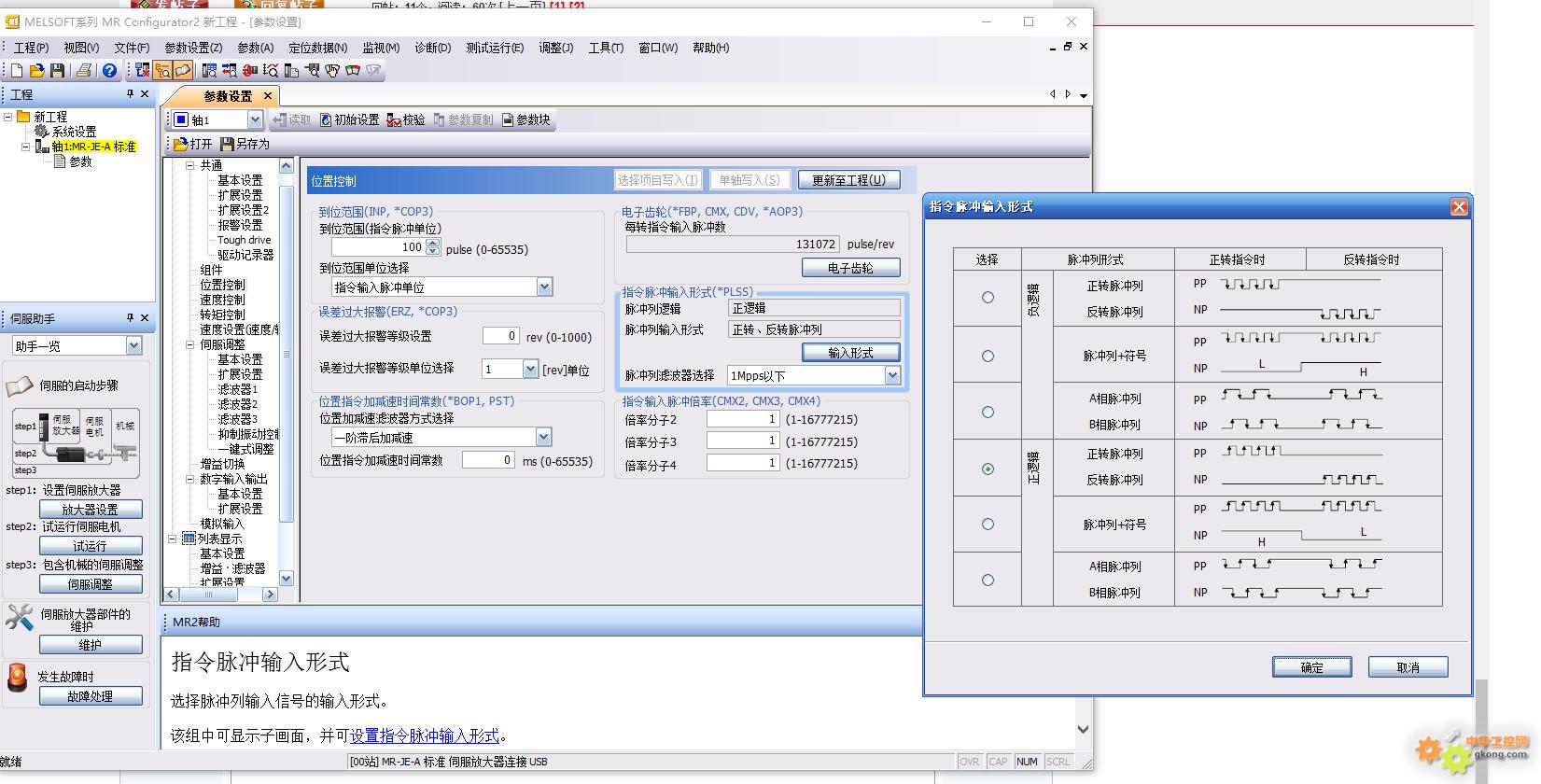The image size is (1541, 784).
Task: Select 负逻辑 脉冲列+符号 radio button
Action: (988, 356)
